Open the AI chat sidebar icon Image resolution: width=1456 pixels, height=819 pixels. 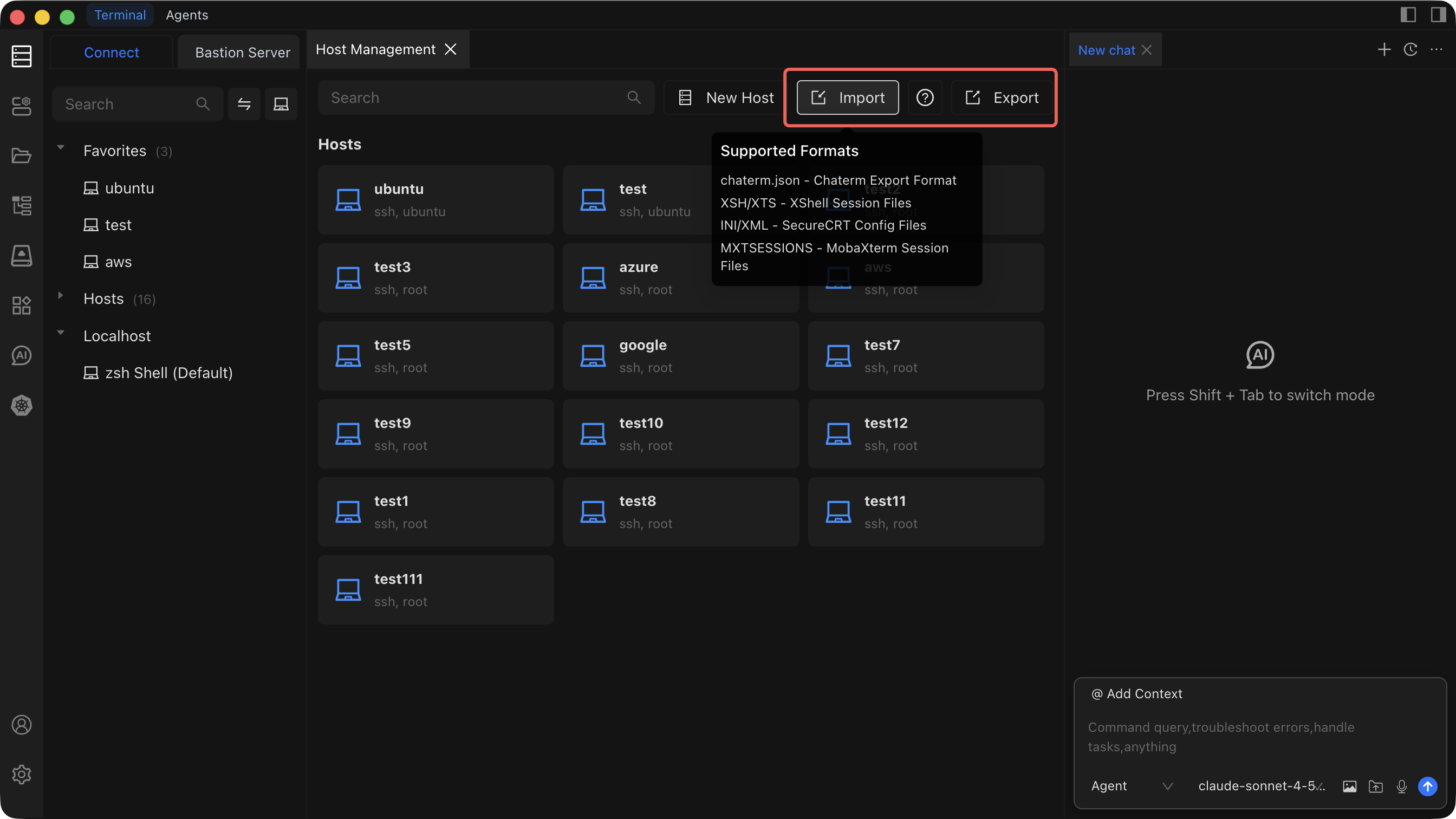pos(22,355)
